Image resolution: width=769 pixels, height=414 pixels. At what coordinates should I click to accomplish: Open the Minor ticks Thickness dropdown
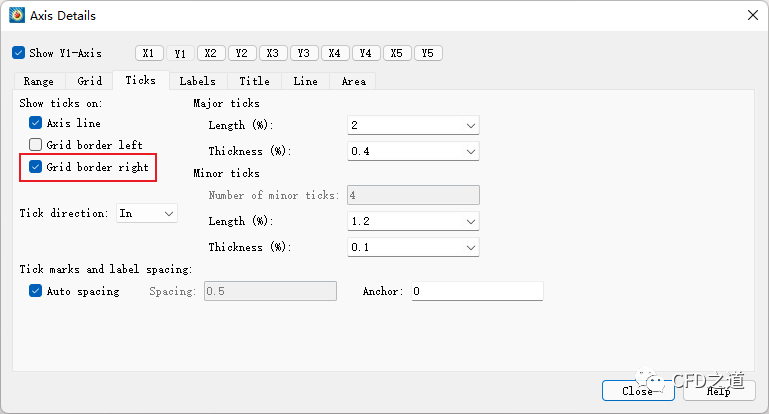point(413,247)
